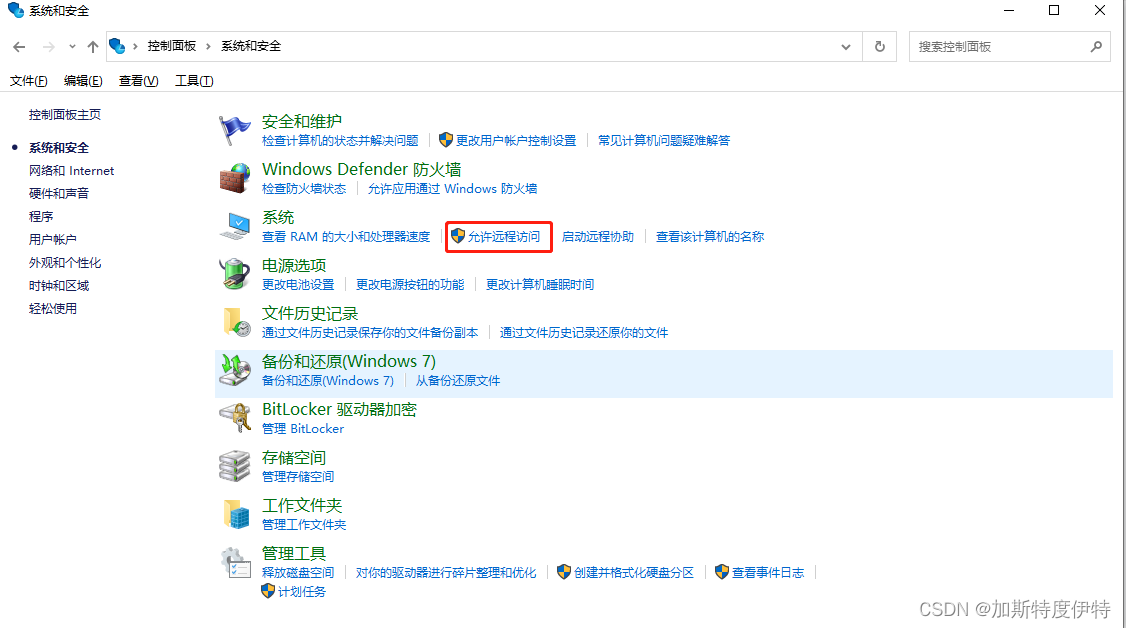Viewport: 1126px width, 628px height.
Task: Click 检查防火墙状态
Action: (304, 189)
